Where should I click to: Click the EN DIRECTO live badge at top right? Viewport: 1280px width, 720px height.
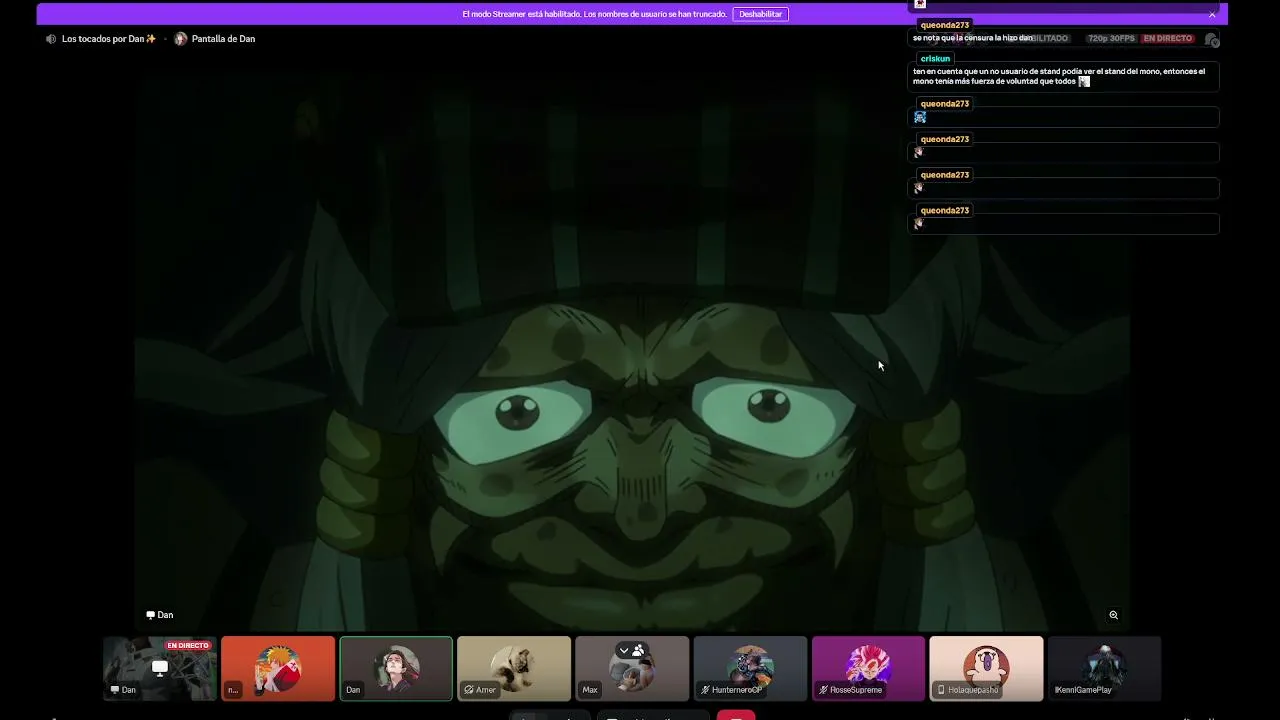pos(1168,39)
